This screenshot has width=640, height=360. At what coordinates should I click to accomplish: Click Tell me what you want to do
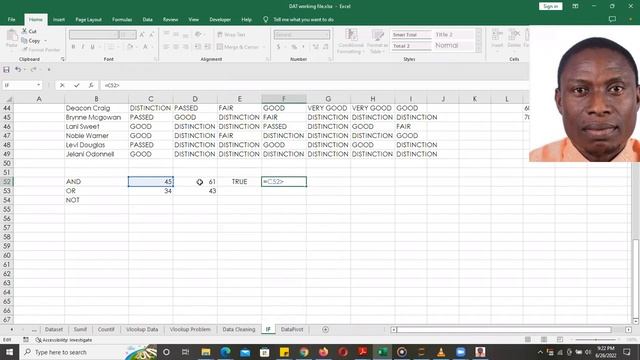[303, 19]
